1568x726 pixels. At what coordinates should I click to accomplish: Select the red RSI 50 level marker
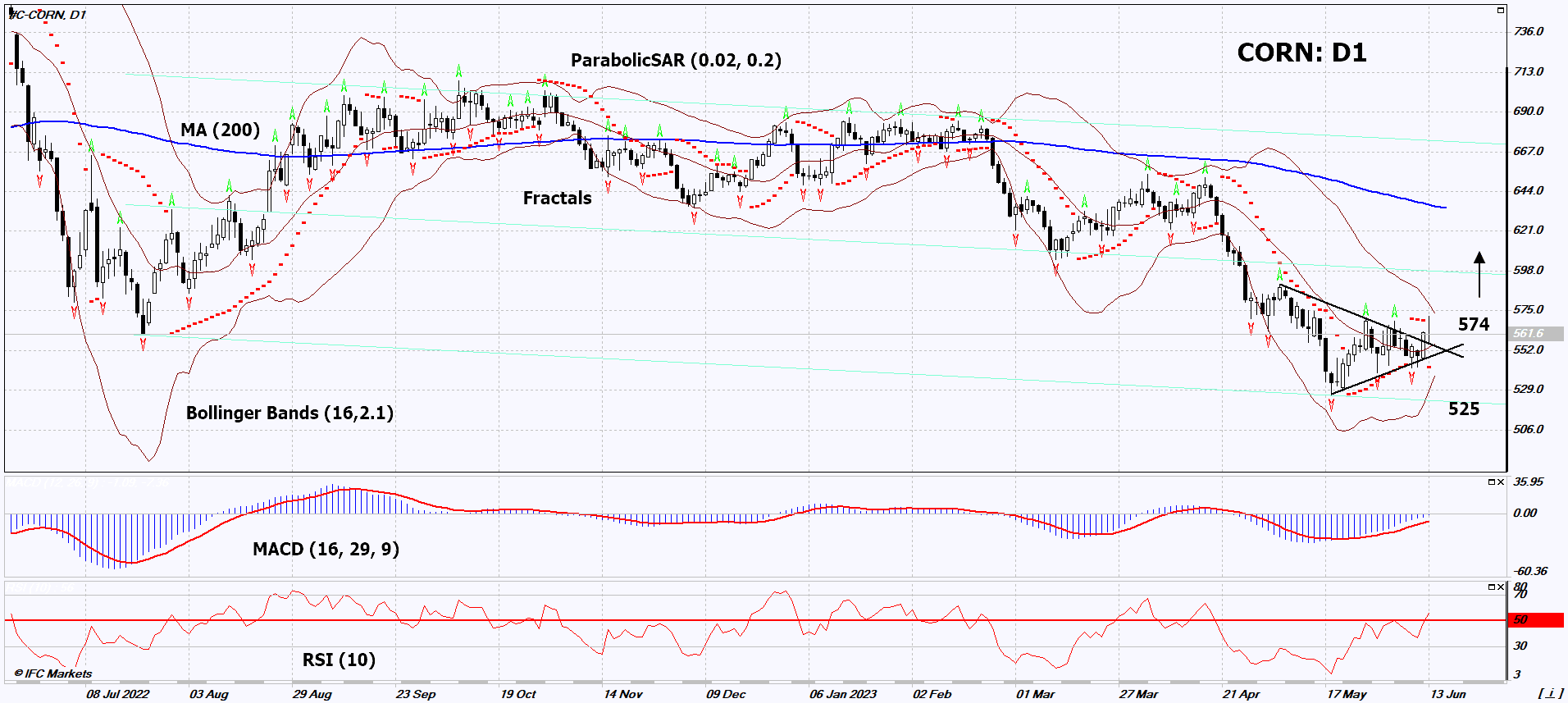[x=1535, y=620]
